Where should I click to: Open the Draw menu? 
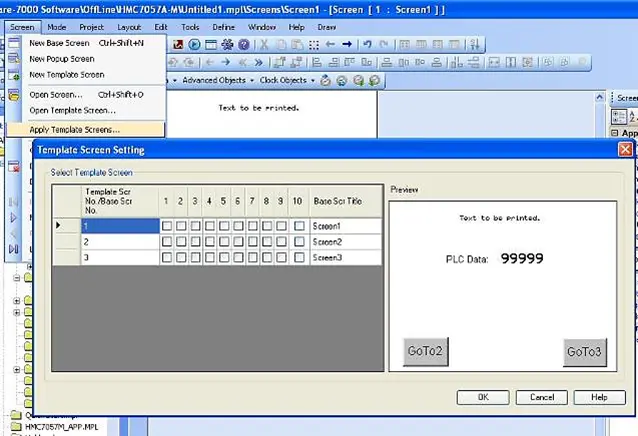(327, 27)
